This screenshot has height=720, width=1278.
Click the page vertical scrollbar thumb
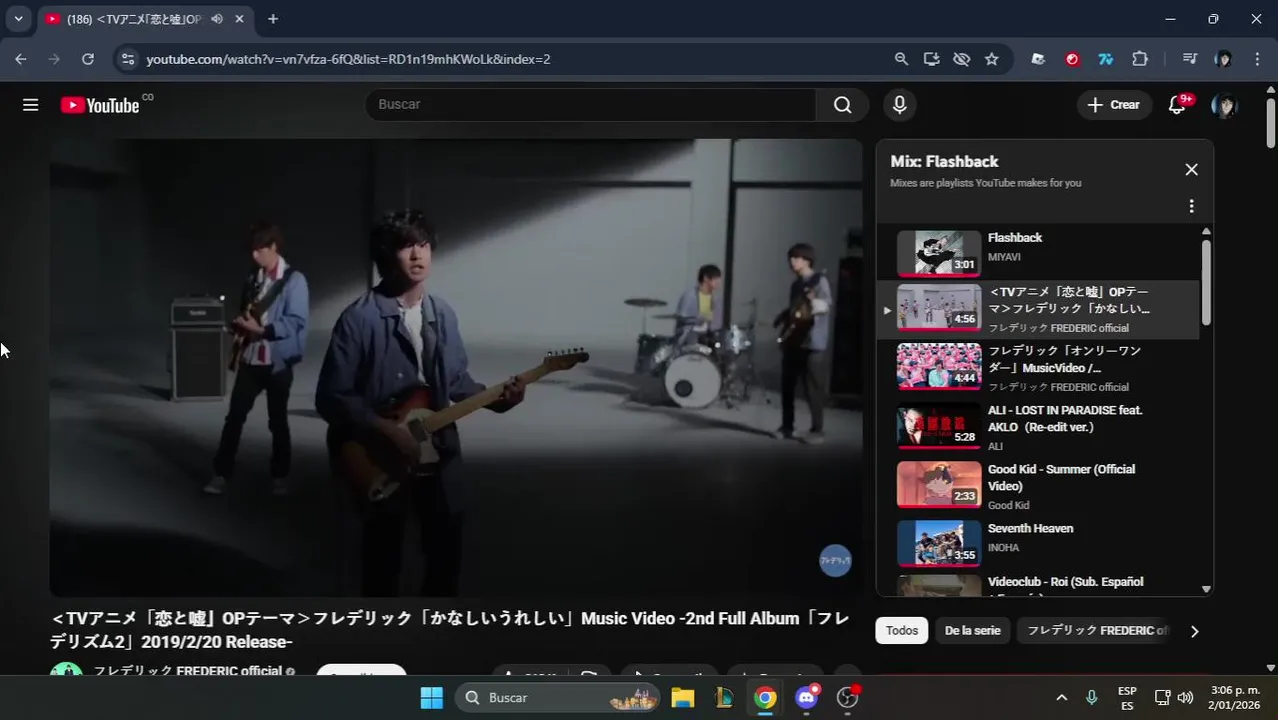[1271, 123]
